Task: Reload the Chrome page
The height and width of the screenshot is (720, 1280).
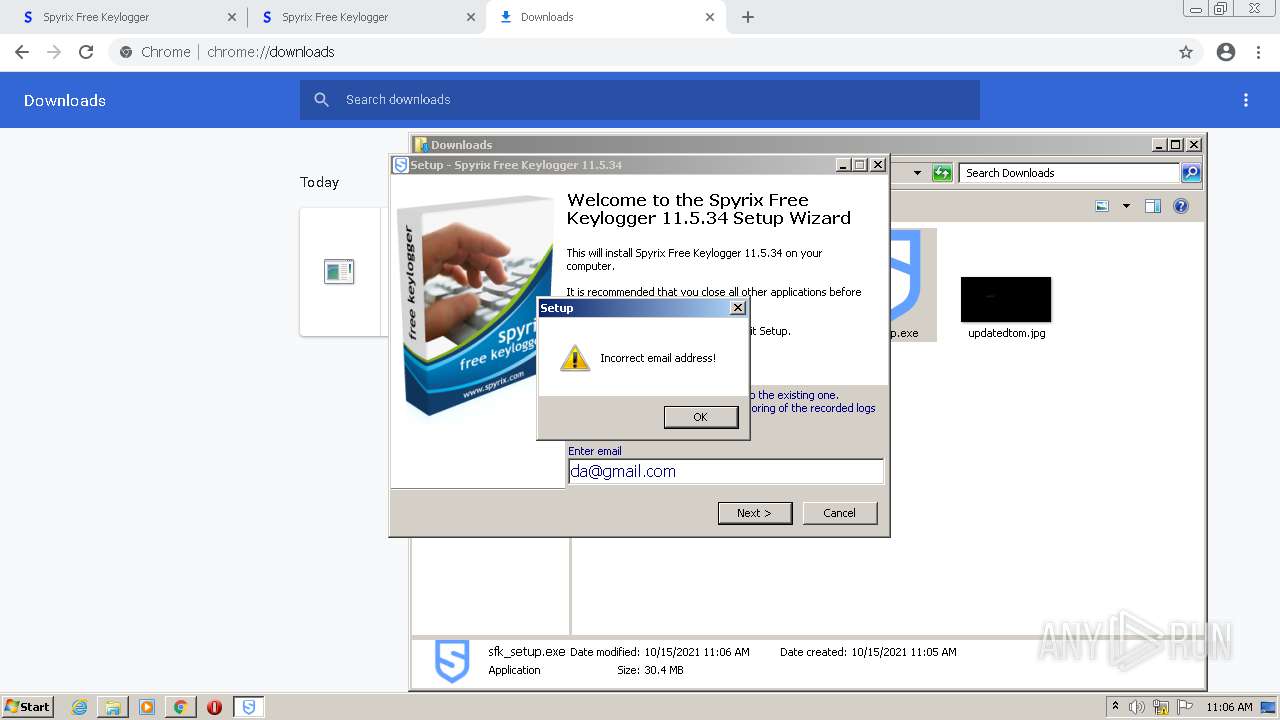Action: (86, 52)
